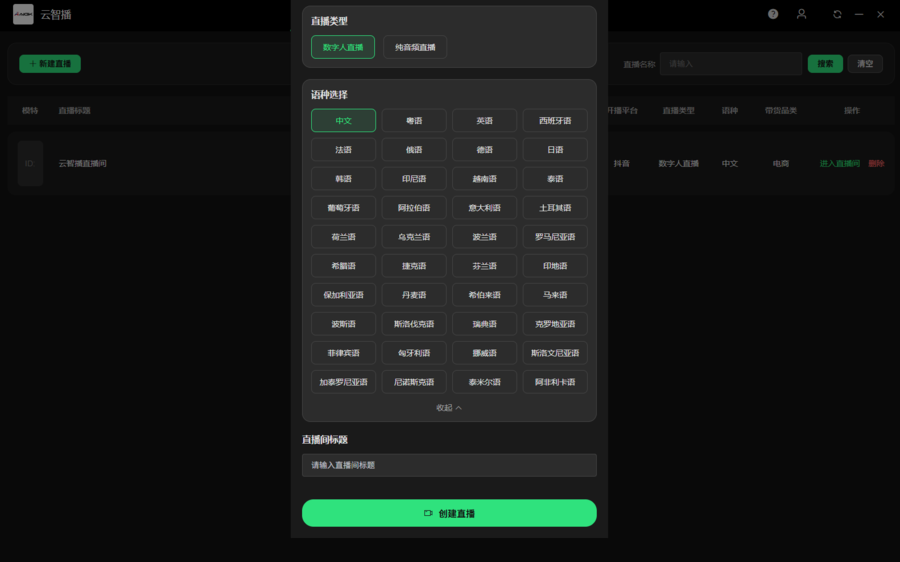Open the help question-mark icon
Screen dimensions: 900x562
(x=773, y=14)
